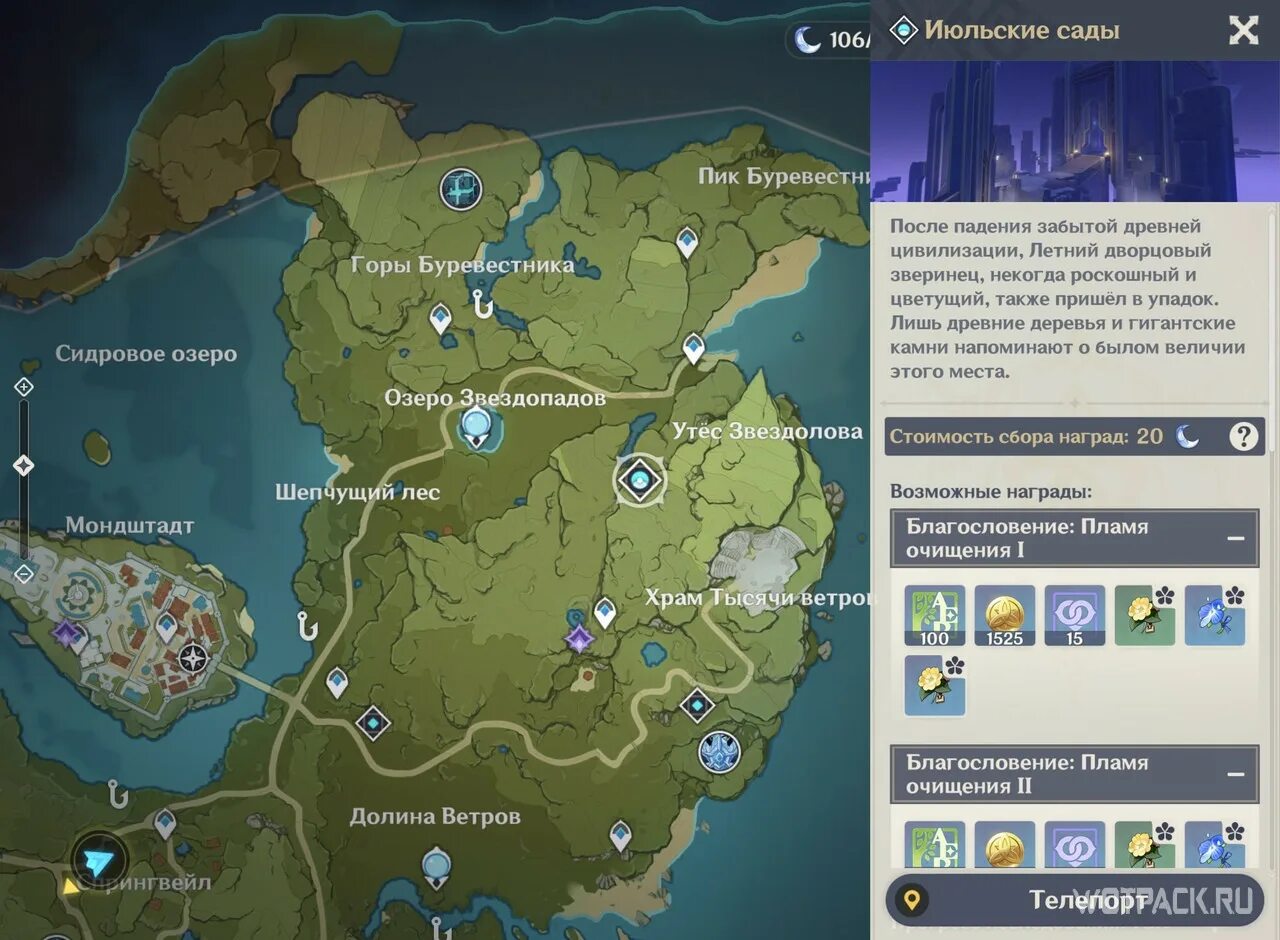The width and height of the screenshot is (1280, 940).
Task: Click the diamond domain icon on the eastern road
Action: coord(697,705)
